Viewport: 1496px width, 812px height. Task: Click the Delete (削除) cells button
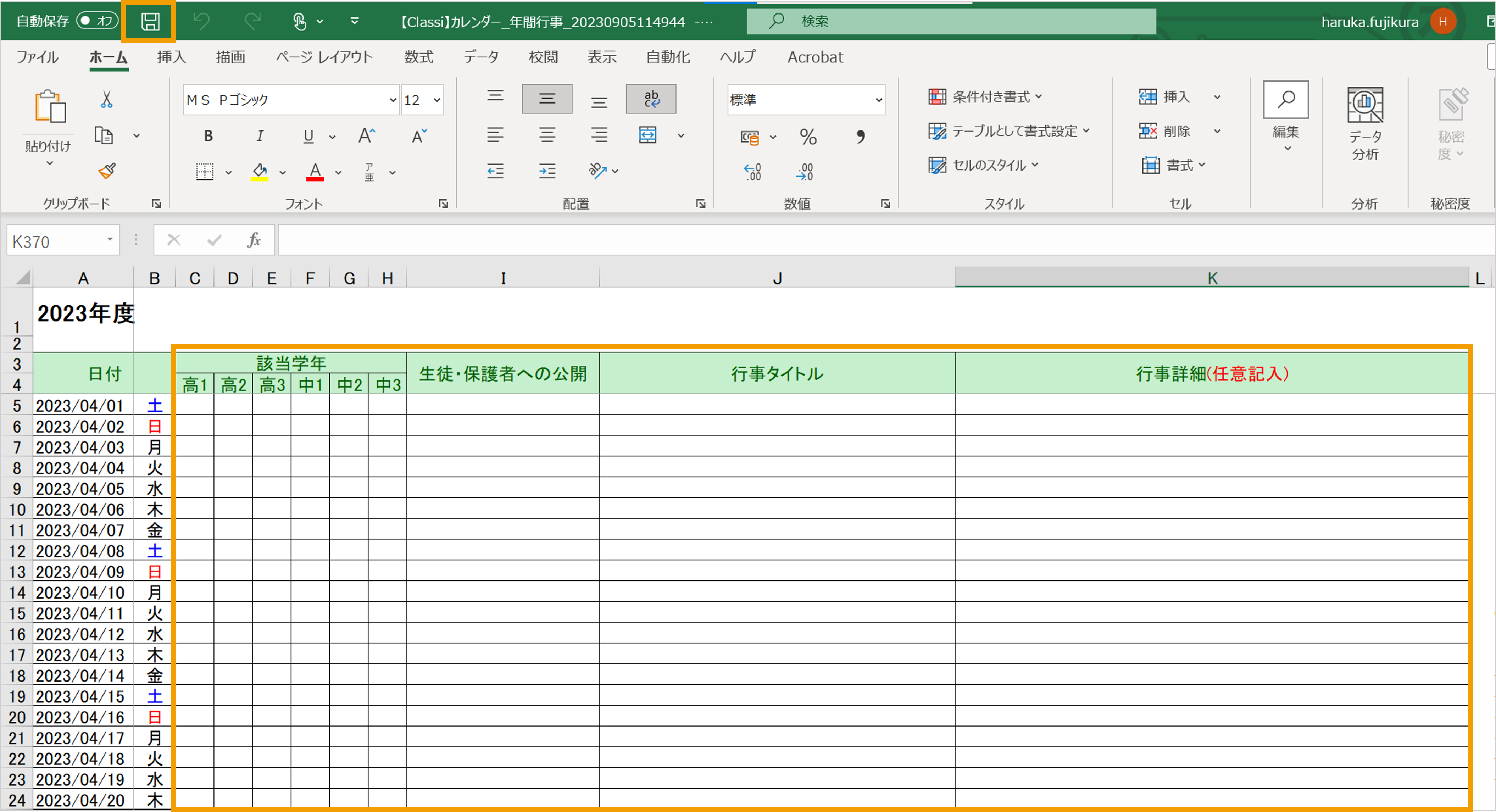click(1164, 131)
